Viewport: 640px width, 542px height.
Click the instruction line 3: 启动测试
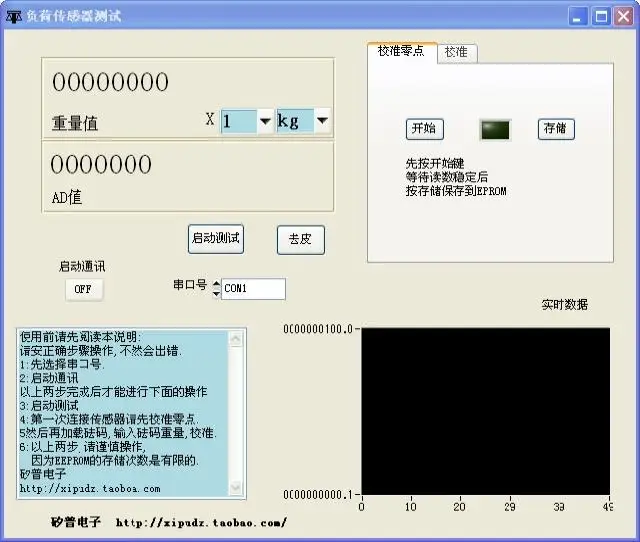click(x=49, y=406)
